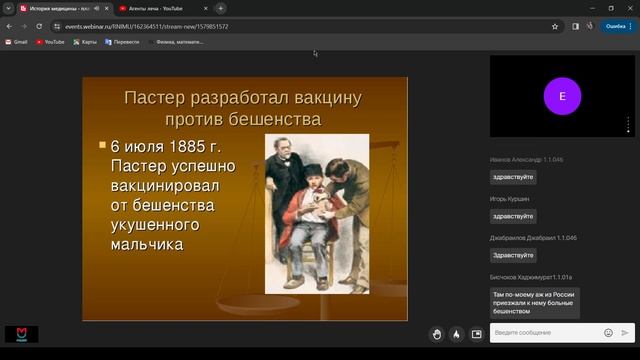
Task: Open the Перевести bookmark
Action: pyautogui.click(x=122, y=42)
